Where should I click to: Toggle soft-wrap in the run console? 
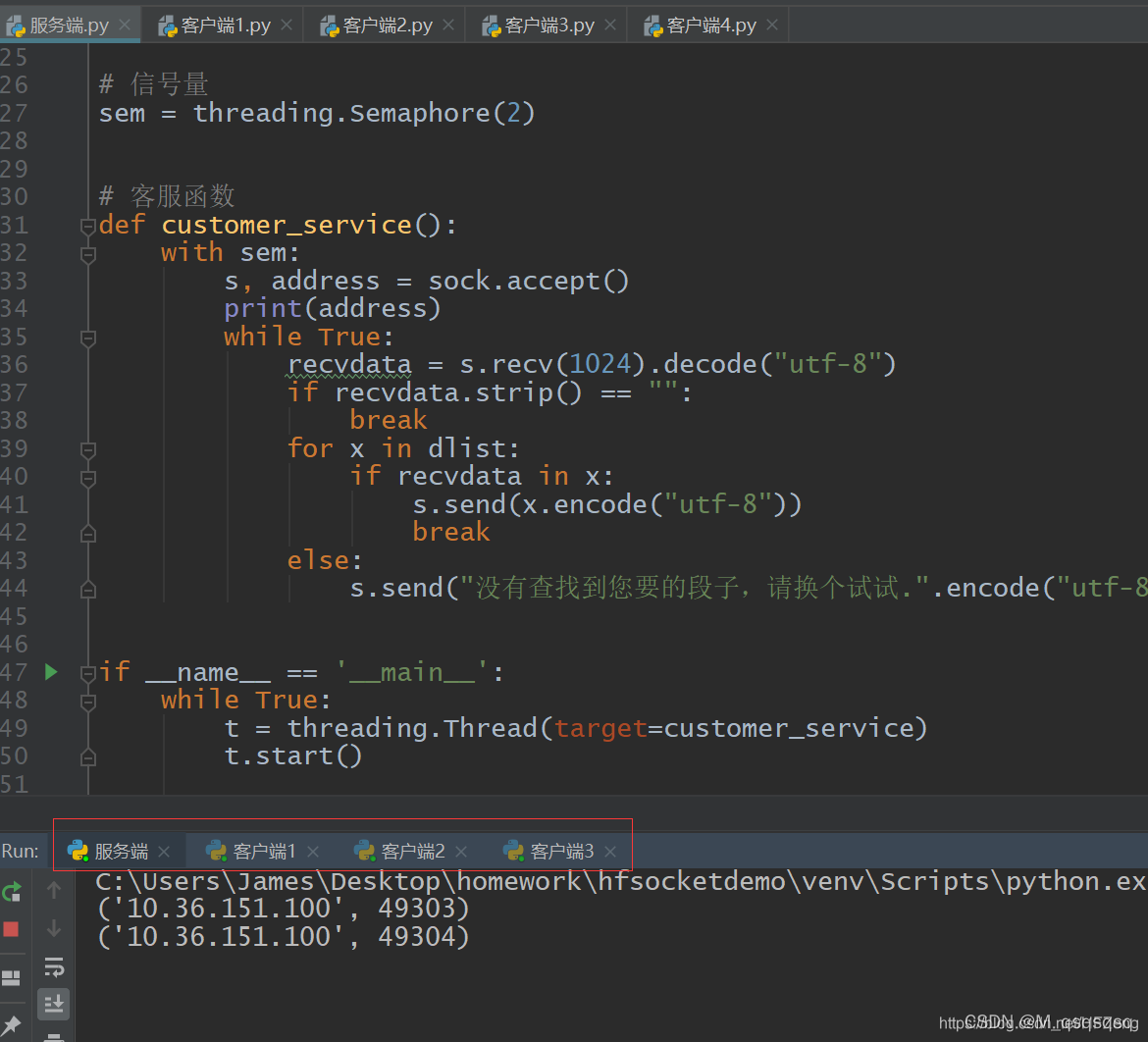point(54,967)
